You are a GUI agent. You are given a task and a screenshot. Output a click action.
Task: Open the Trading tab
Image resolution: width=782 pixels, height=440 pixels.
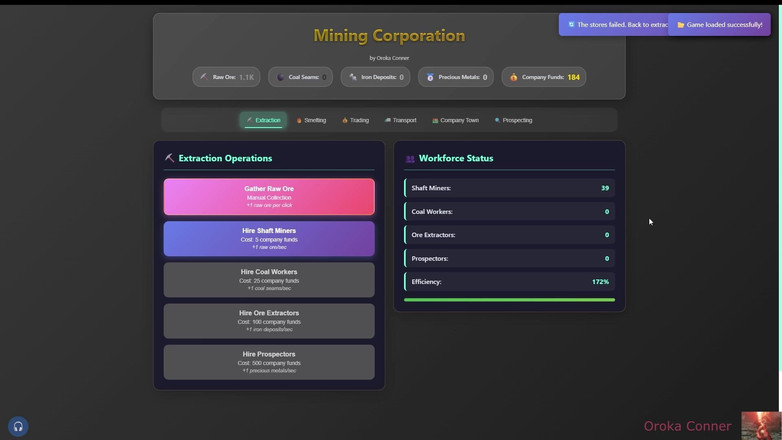[355, 120]
